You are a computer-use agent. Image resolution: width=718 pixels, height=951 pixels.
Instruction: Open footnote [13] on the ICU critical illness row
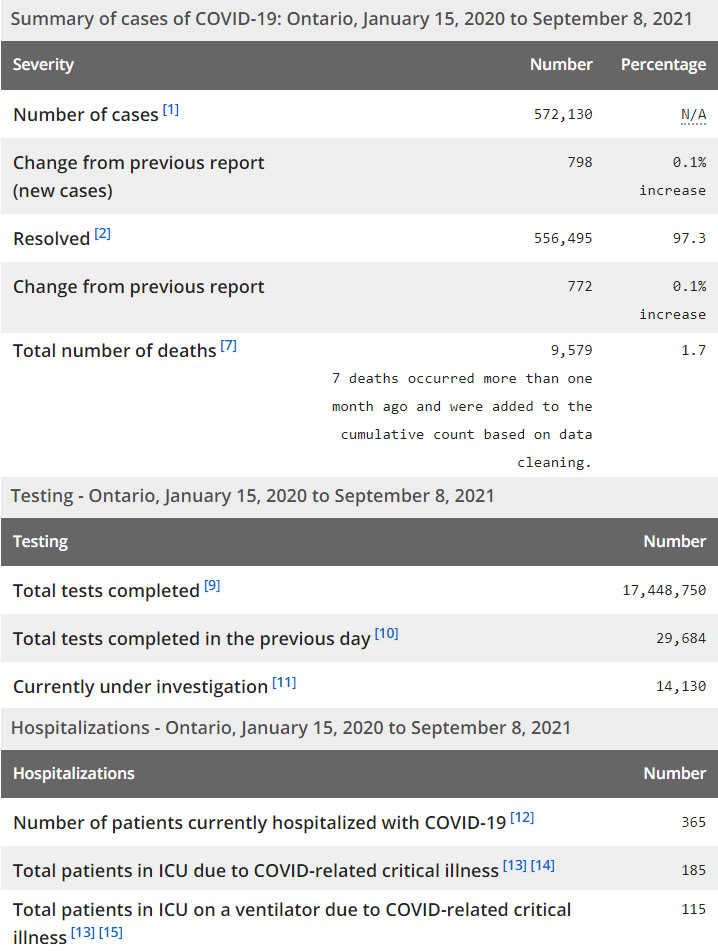515,866
